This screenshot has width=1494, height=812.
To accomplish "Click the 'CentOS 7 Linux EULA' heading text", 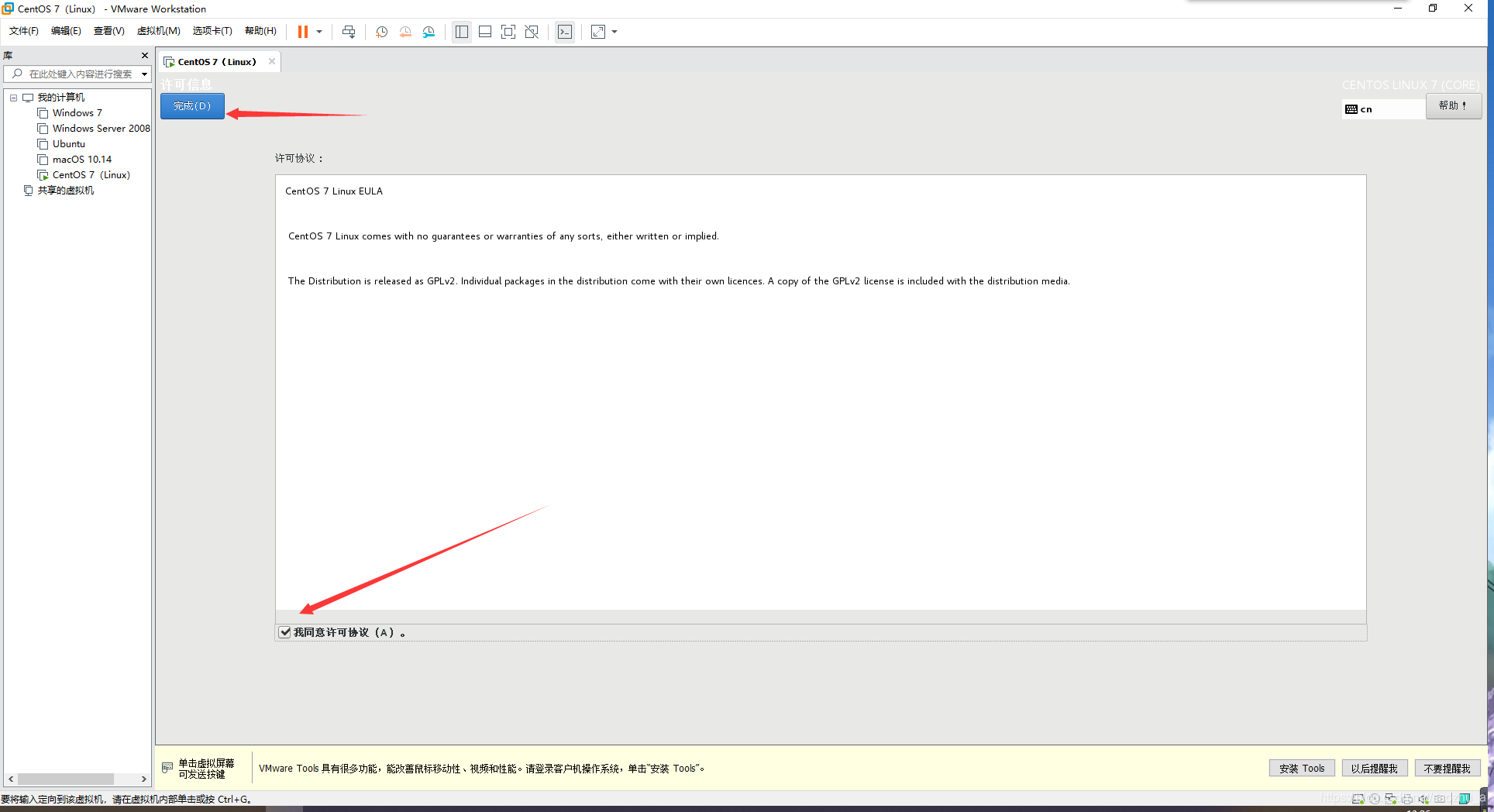I will click(x=334, y=191).
